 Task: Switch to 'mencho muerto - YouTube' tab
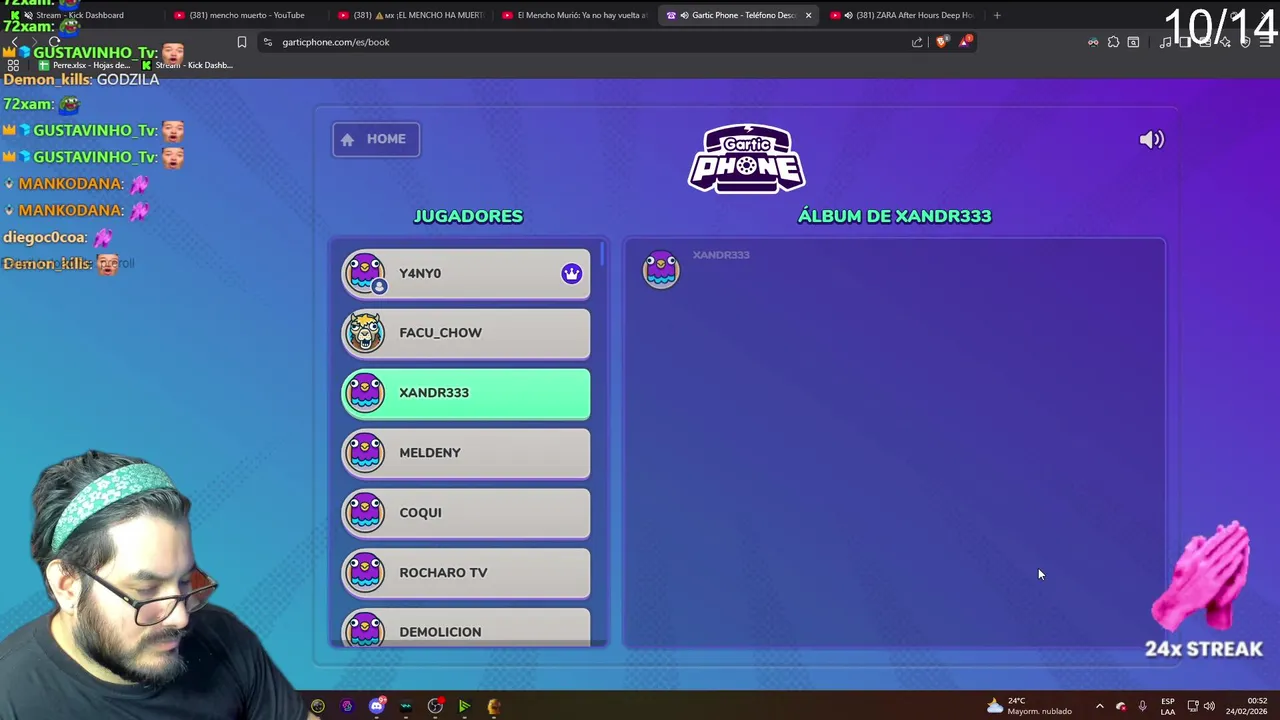coord(243,15)
